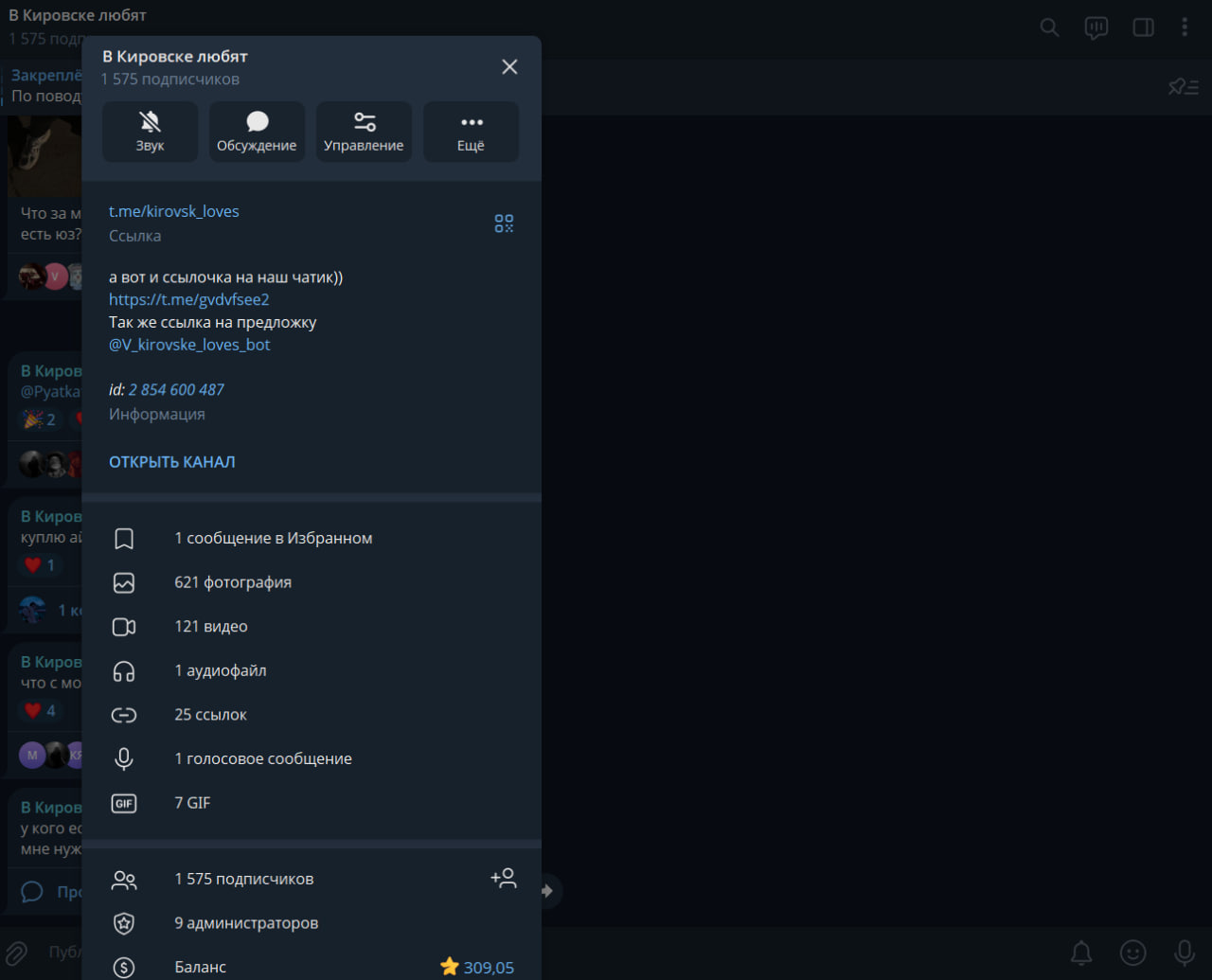Click the headphones icon for audio files
The height and width of the screenshot is (980, 1212).
click(124, 671)
